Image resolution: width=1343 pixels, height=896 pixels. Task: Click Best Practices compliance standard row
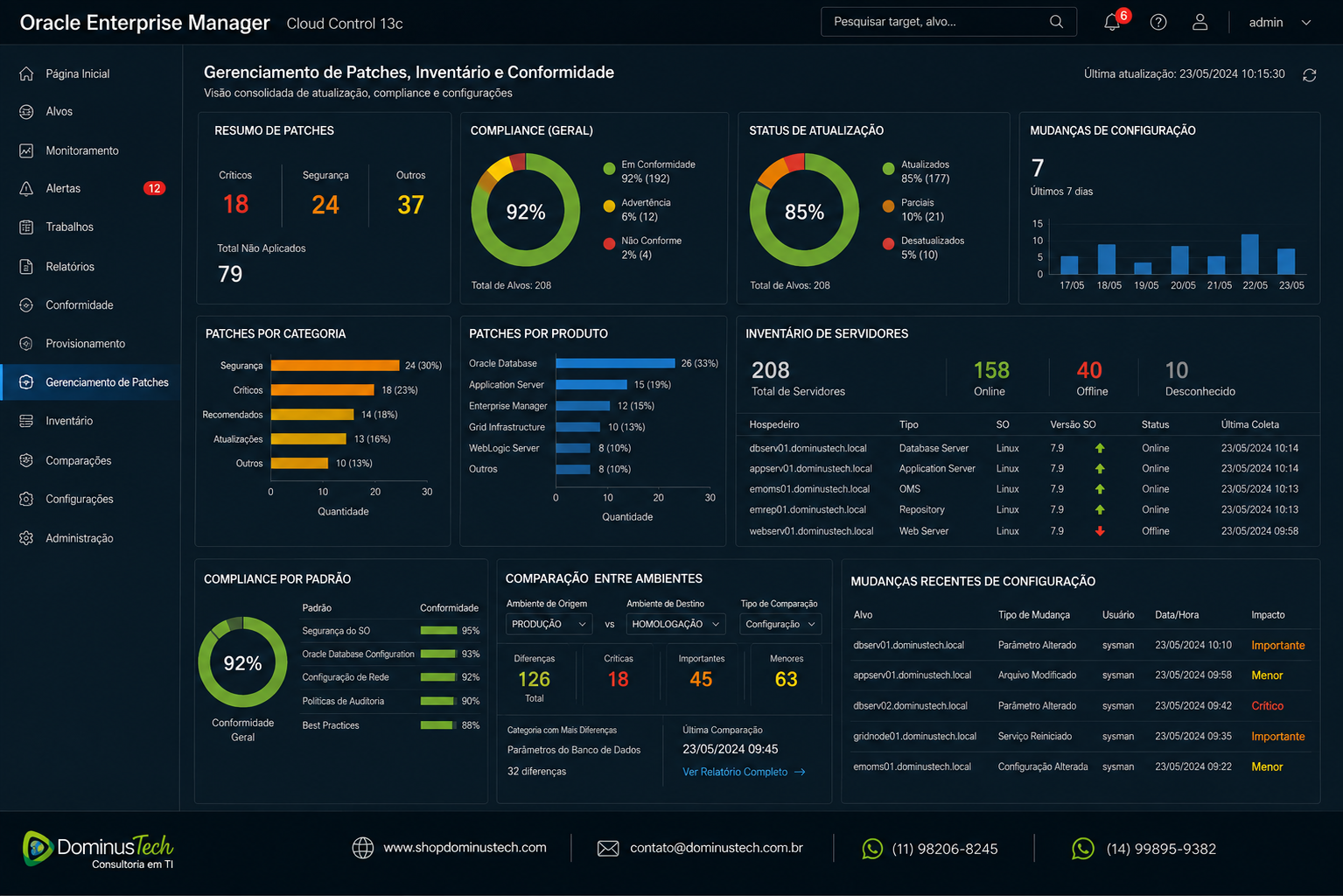(x=390, y=725)
